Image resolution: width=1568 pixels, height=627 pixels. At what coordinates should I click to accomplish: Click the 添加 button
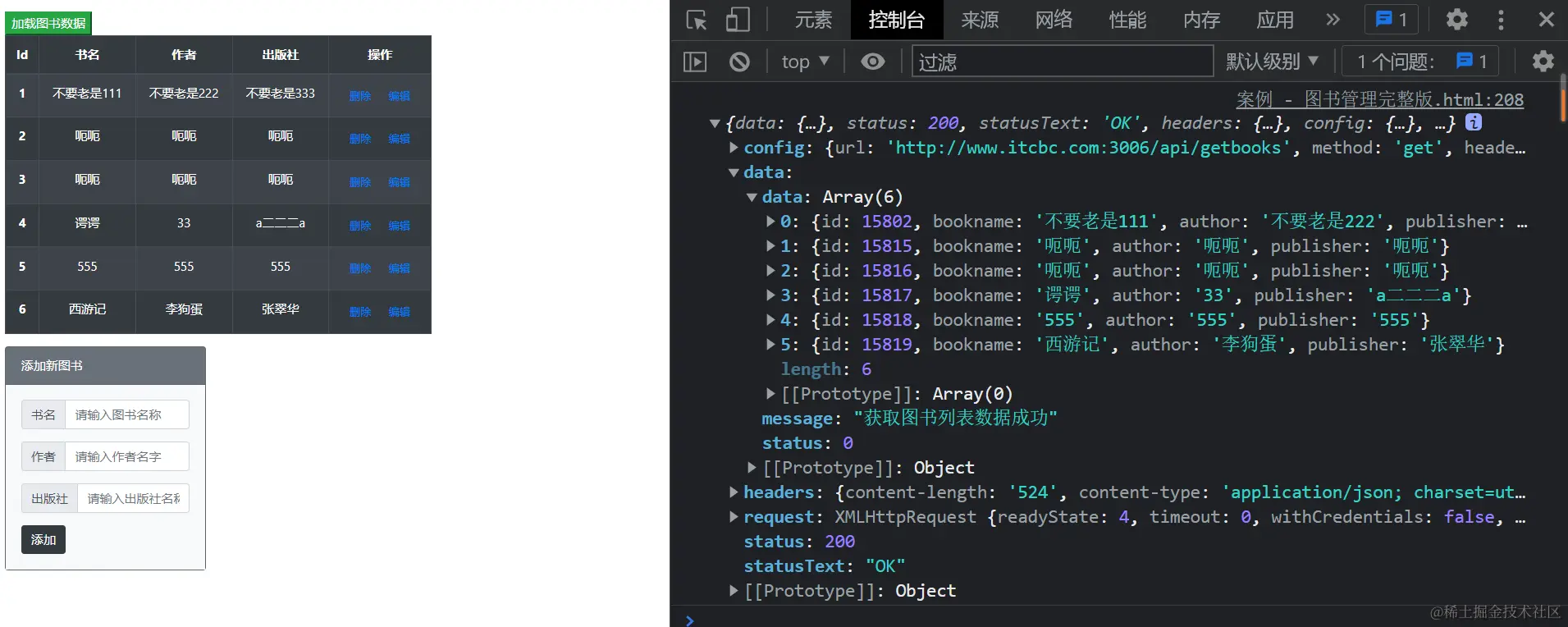pyautogui.click(x=43, y=539)
